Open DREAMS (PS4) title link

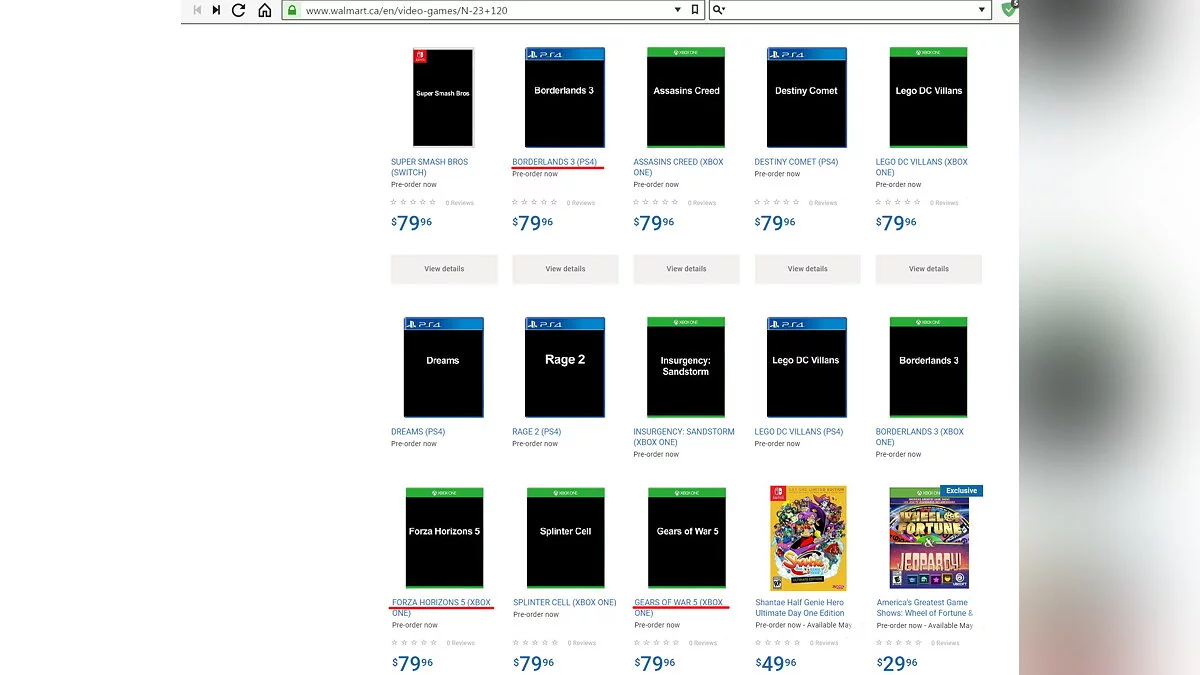pyautogui.click(x=418, y=432)
